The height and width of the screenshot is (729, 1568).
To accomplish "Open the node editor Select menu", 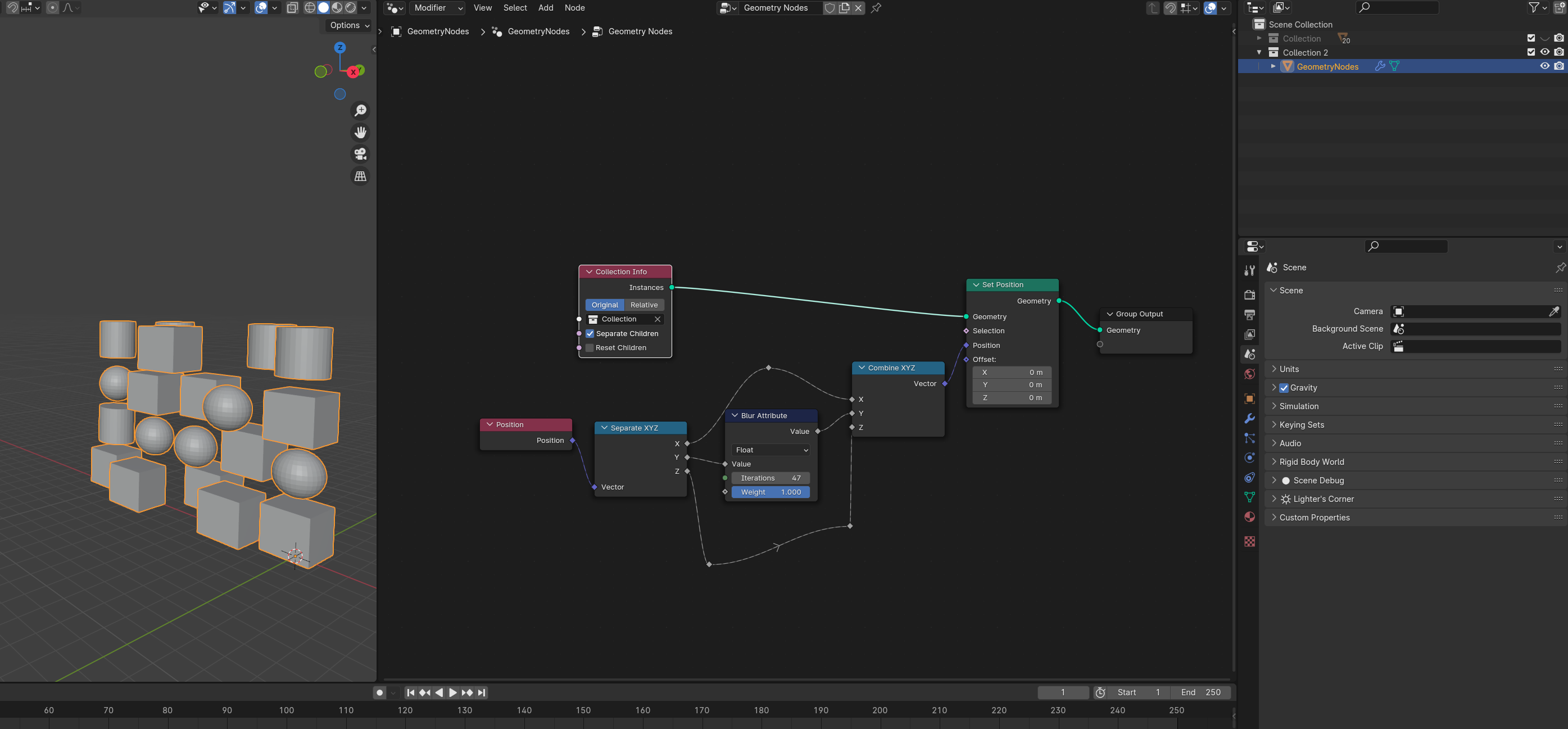I will [515, 8].
